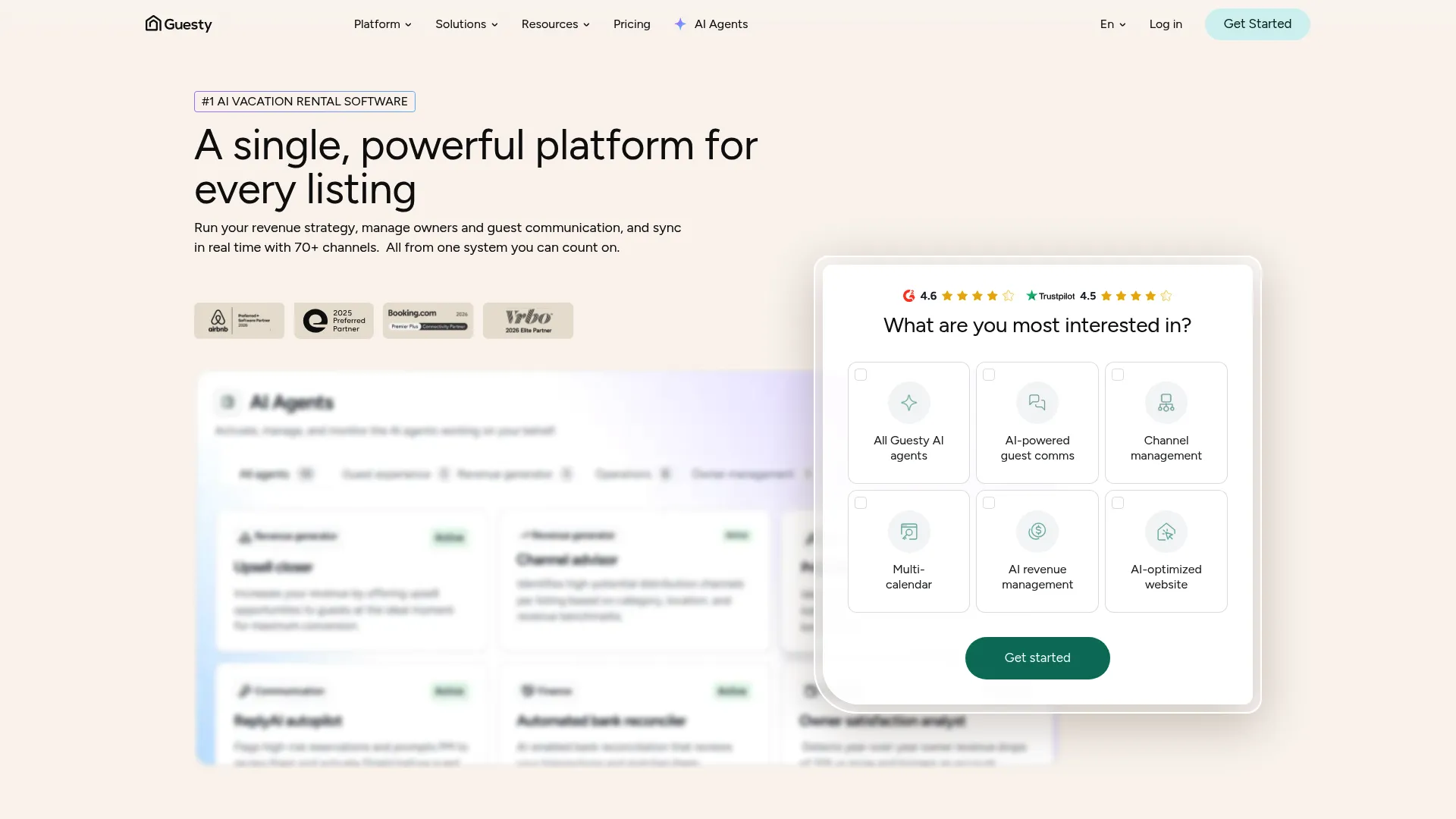This screenshot has width=1456, height=819.
Task: Click the 'AI-powered guest comms' label
Action: (x=1037, y=448)
